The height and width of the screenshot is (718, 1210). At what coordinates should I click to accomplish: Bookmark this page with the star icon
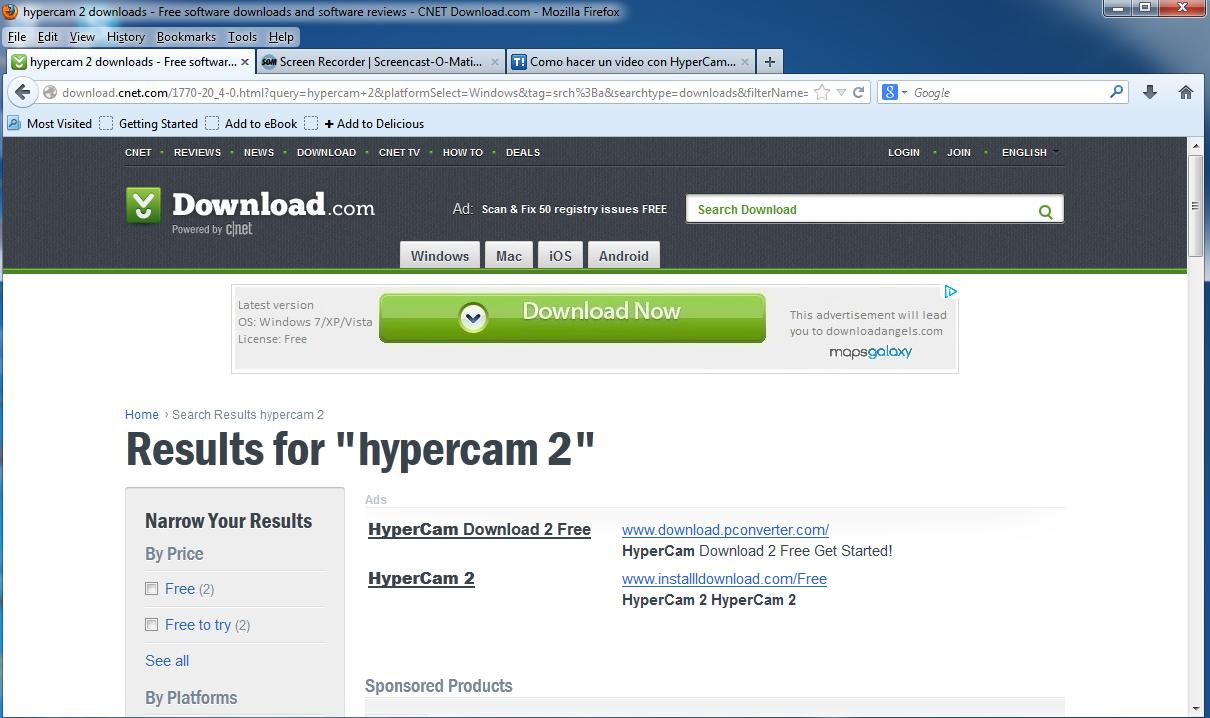(x=820, y=92)
